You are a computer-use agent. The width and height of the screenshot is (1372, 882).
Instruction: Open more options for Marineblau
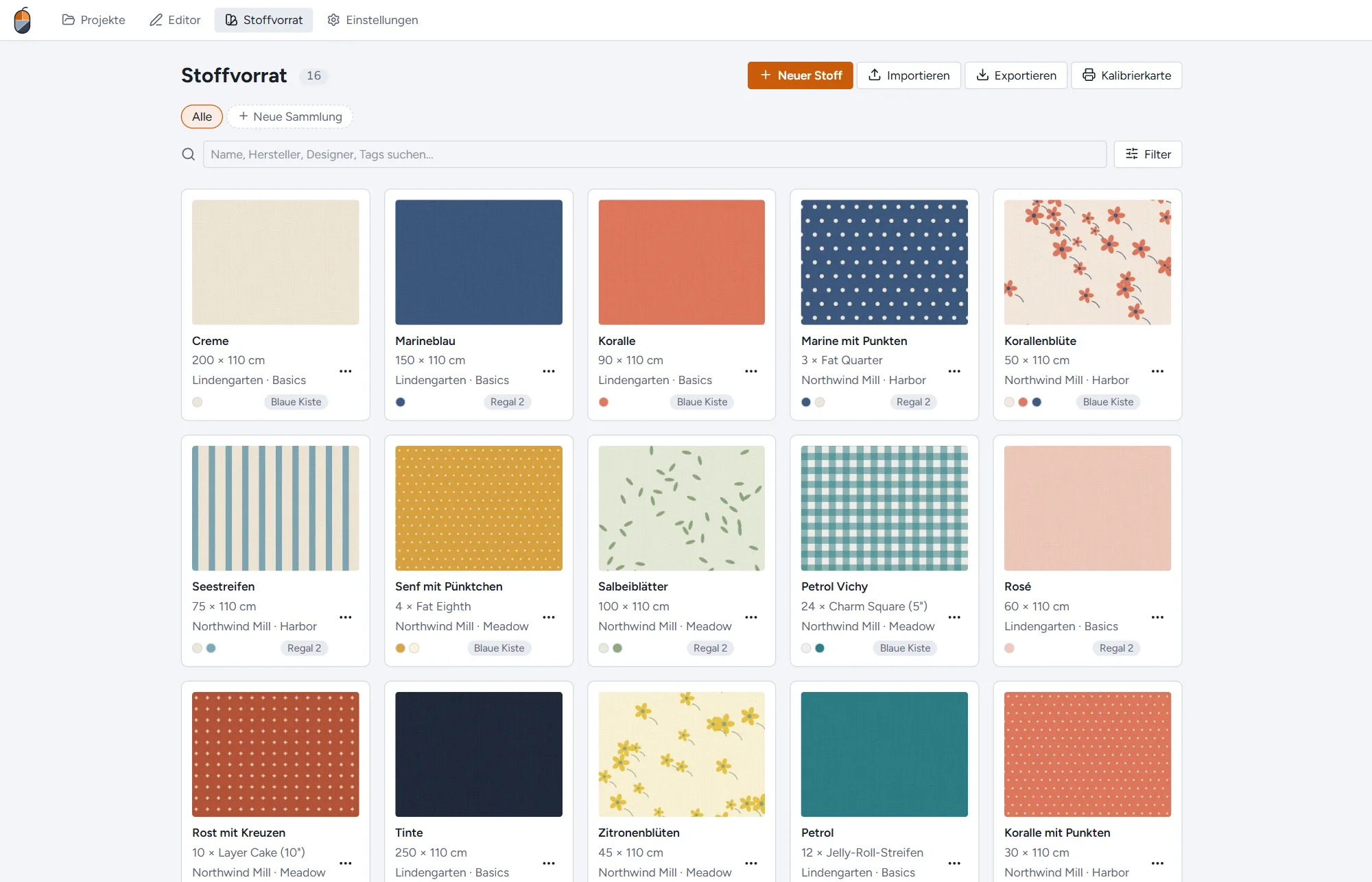(549, 371)
